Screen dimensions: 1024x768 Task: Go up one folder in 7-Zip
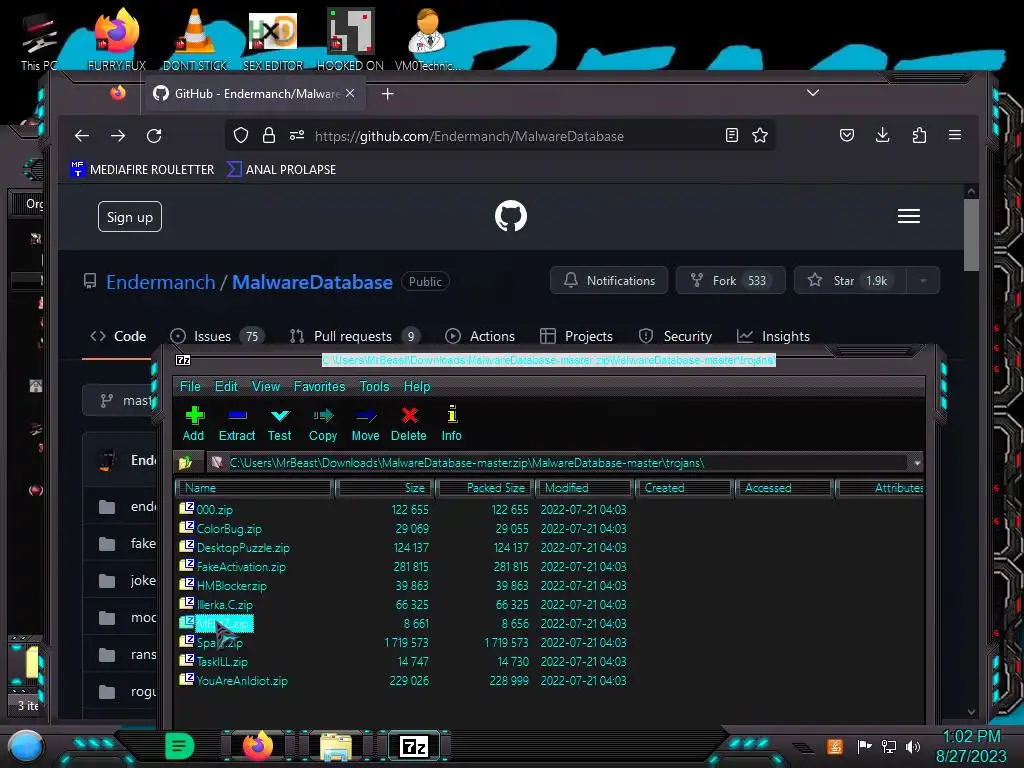coord(186,462)
